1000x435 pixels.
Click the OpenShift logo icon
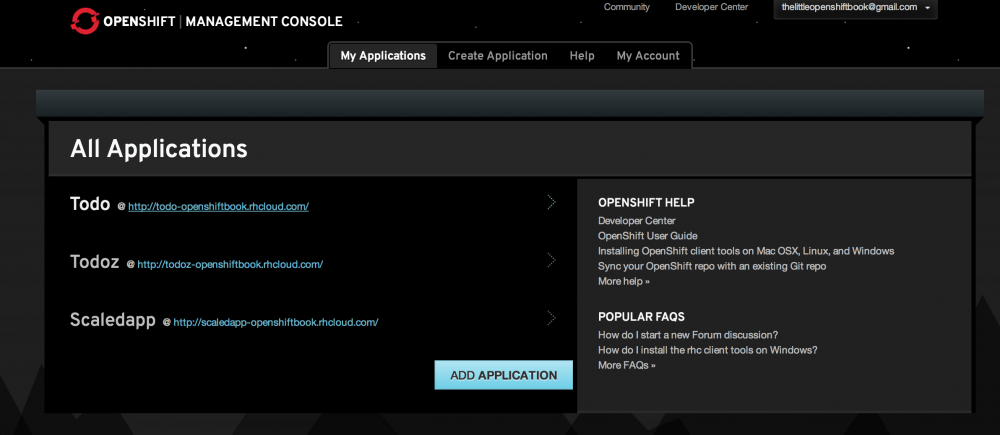(85, 20)
